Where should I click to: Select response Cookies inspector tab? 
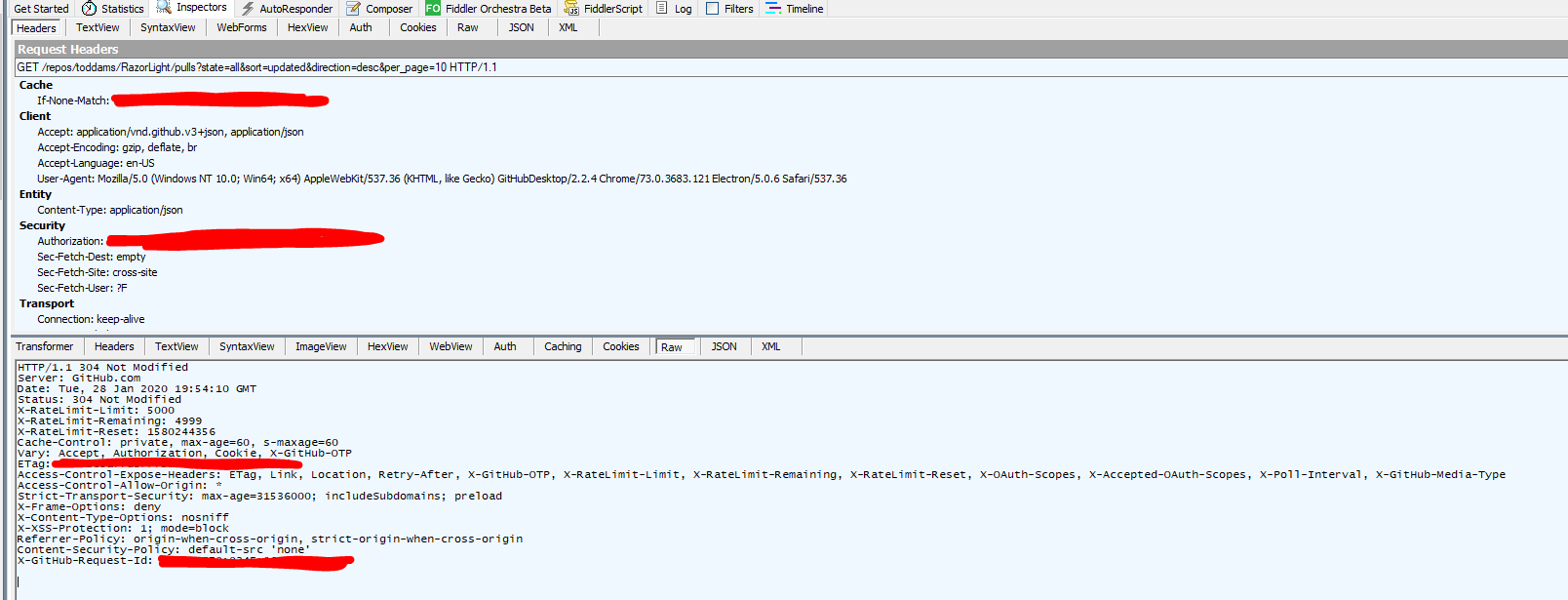point(621,346)
